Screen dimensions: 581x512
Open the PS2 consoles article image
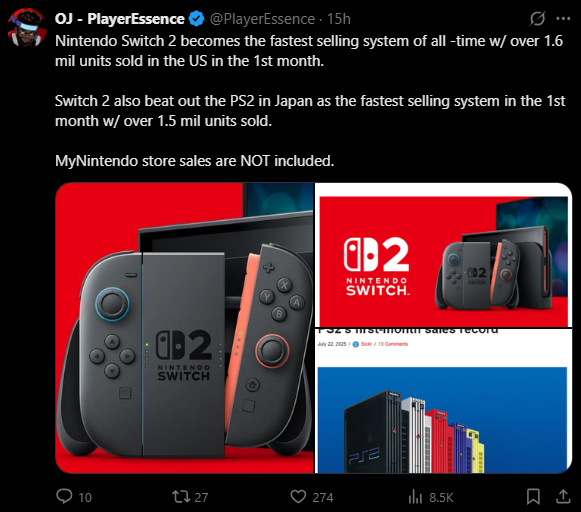pyautogui.click(x=444, y=401)
